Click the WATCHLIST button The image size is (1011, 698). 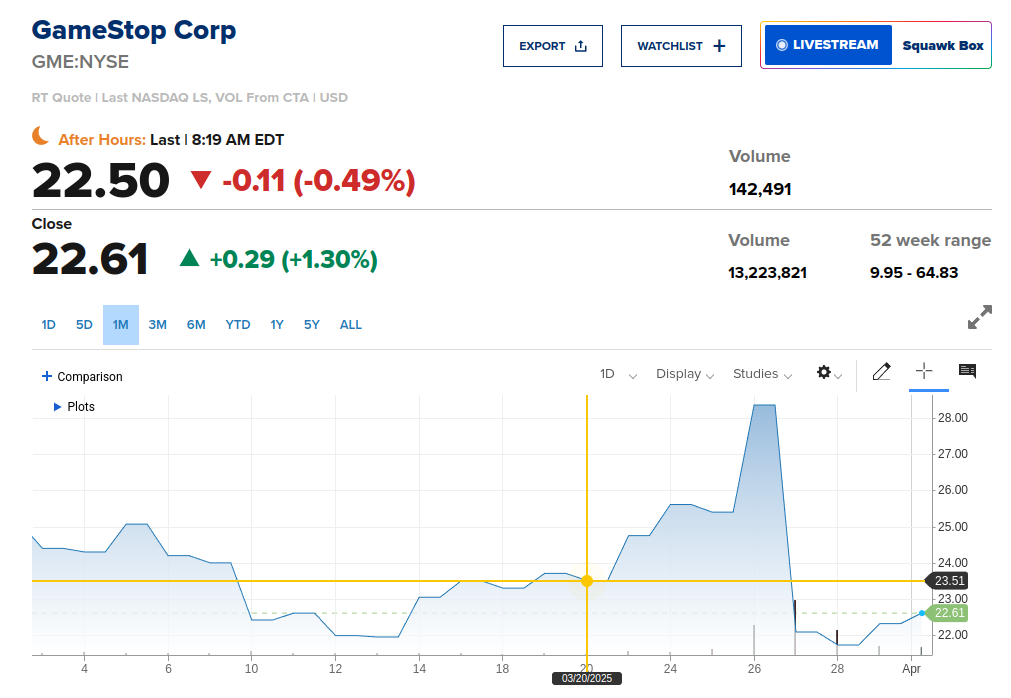click(x=681, y=46)
